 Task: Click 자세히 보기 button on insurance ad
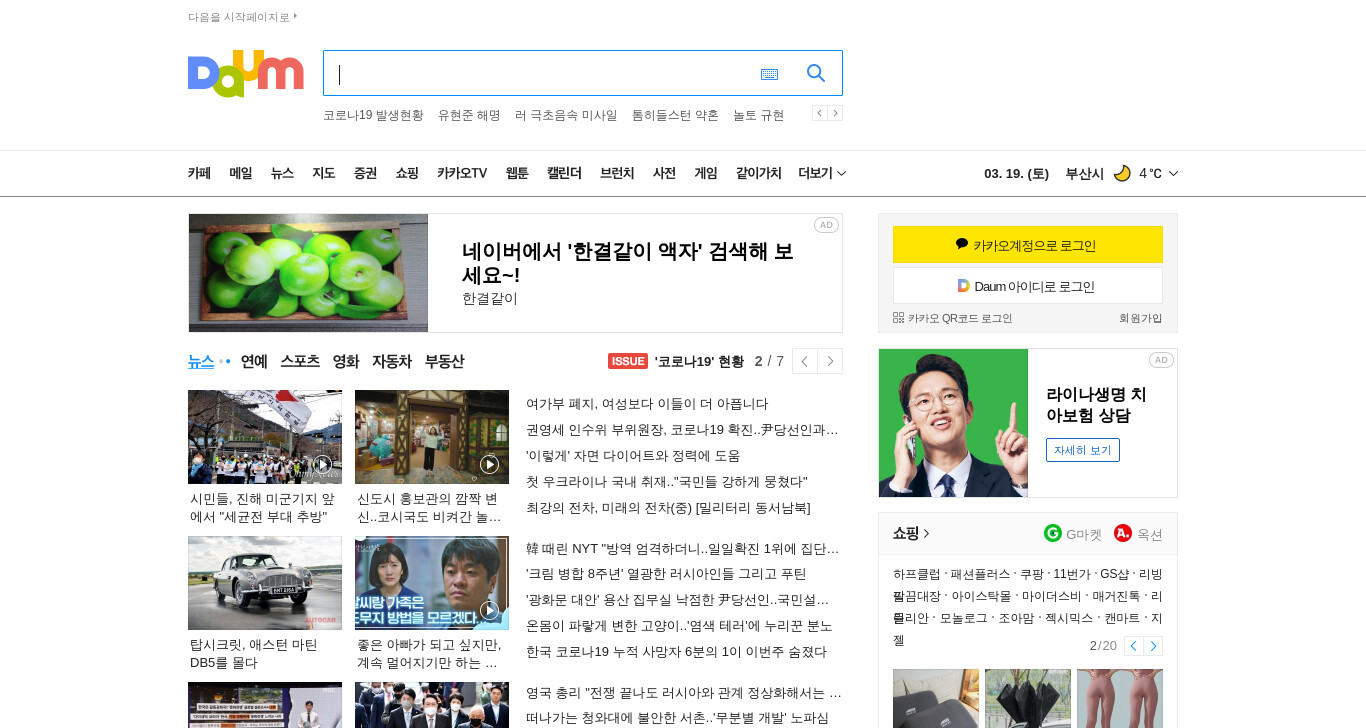(1083, 450)
